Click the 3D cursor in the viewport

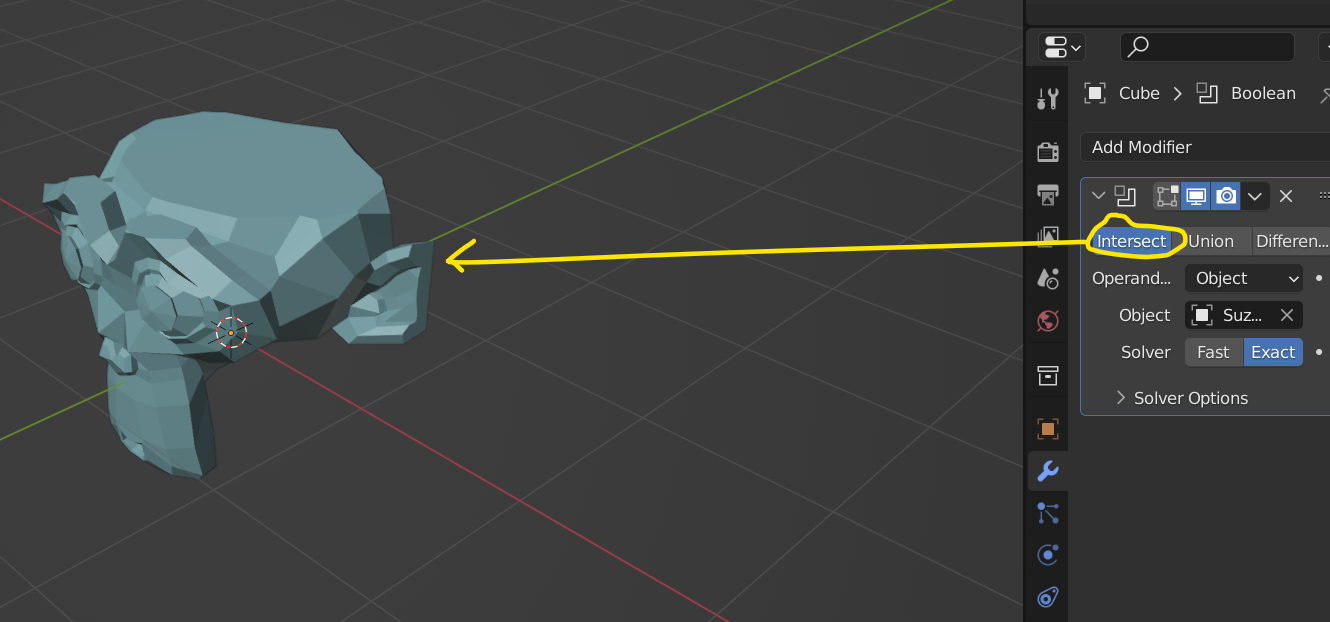(231, 332)
